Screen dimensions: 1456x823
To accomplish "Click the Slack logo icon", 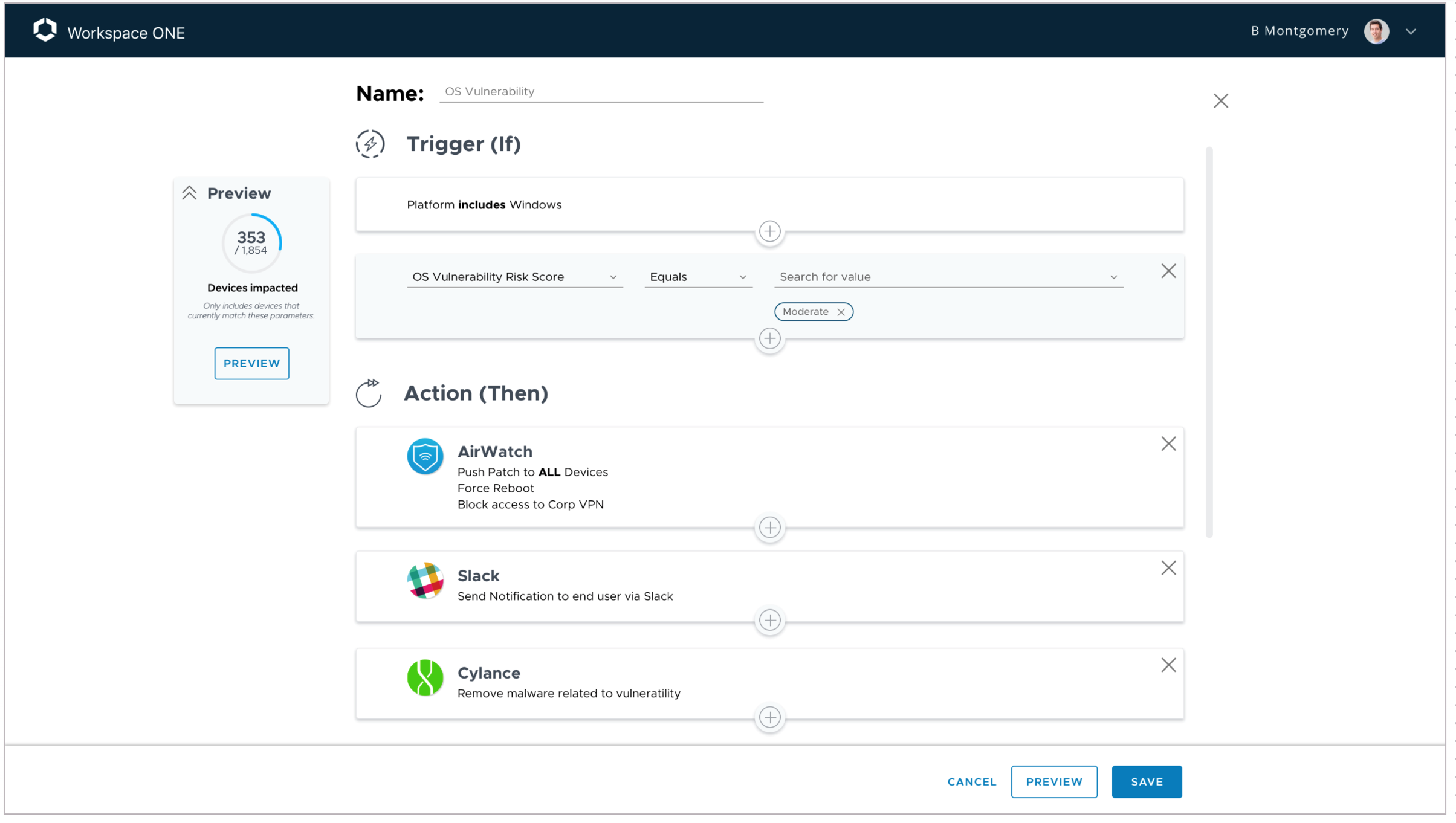I will pos(425,580).
